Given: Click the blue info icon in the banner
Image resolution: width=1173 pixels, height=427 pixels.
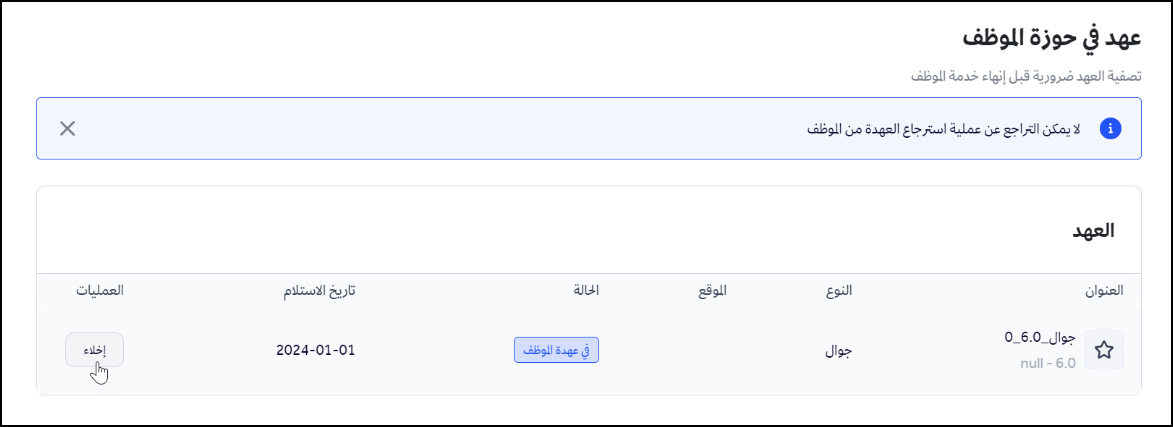Looking at the screenshot, I should click(1109, 129).
